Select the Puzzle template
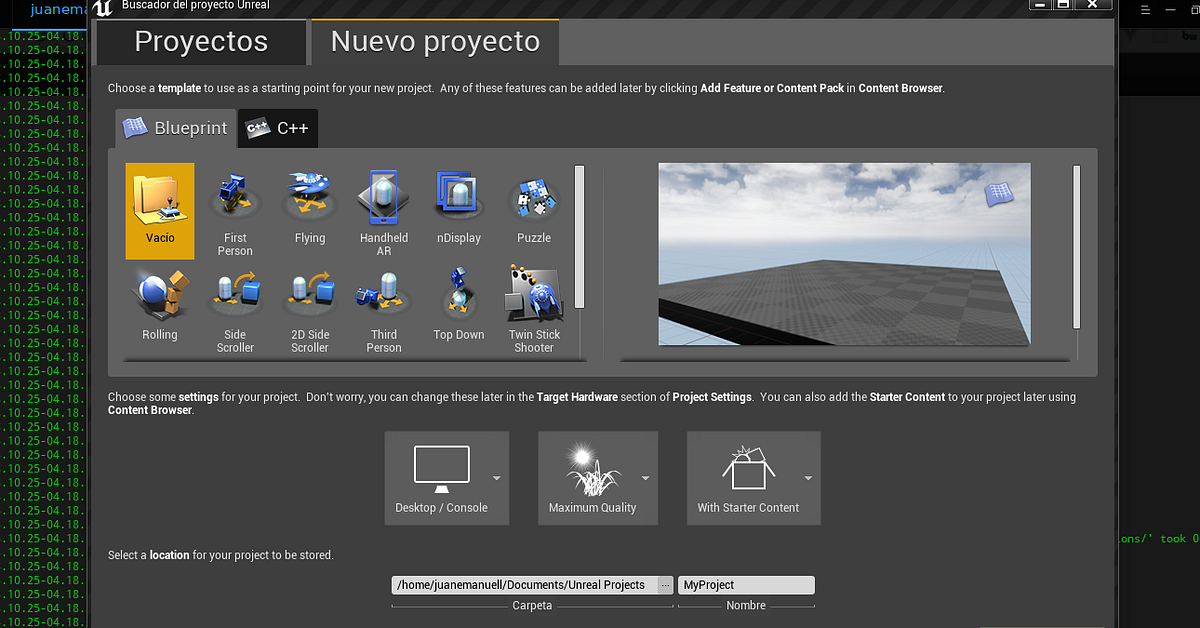 (534, 211)
